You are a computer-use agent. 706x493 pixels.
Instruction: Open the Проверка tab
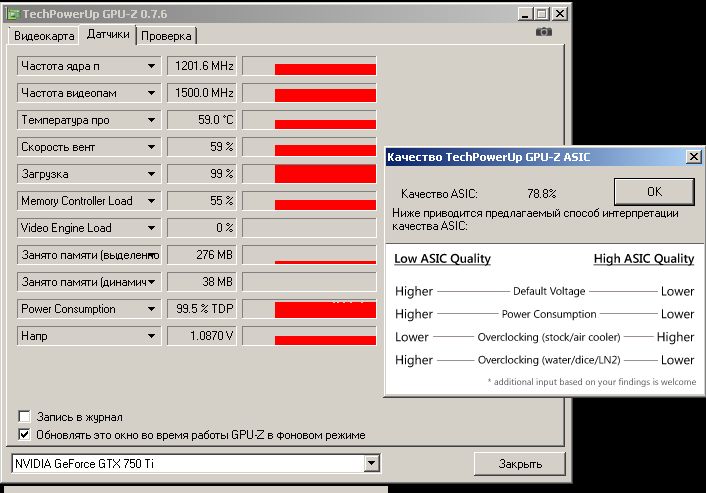(x=166, y=36)
